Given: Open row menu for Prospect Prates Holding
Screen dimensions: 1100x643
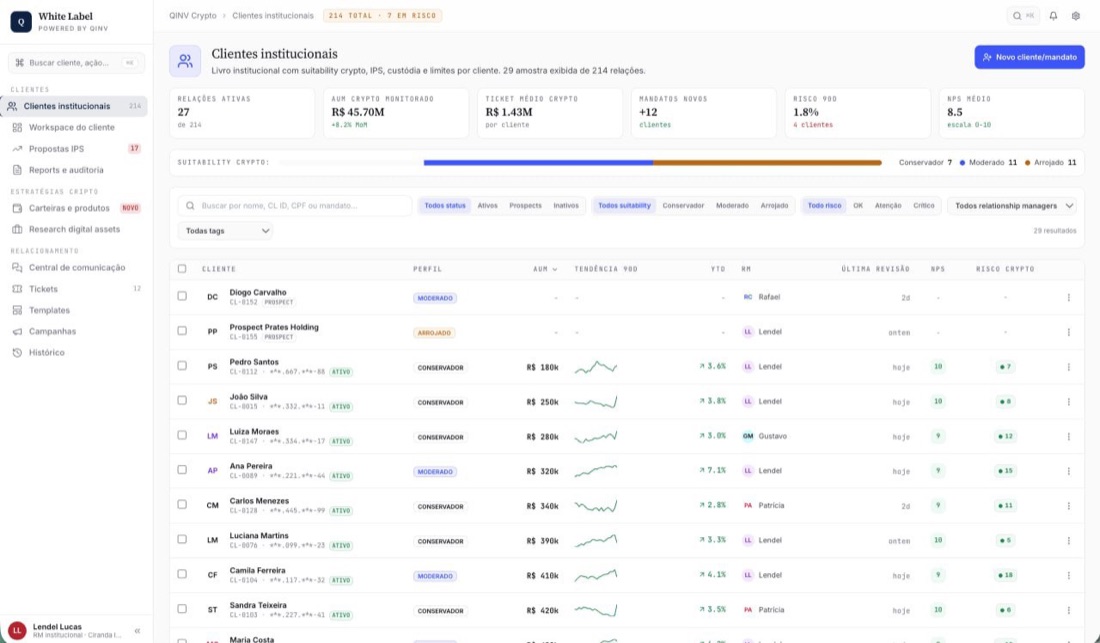Looking at the screenshot, I should 1068,332.
